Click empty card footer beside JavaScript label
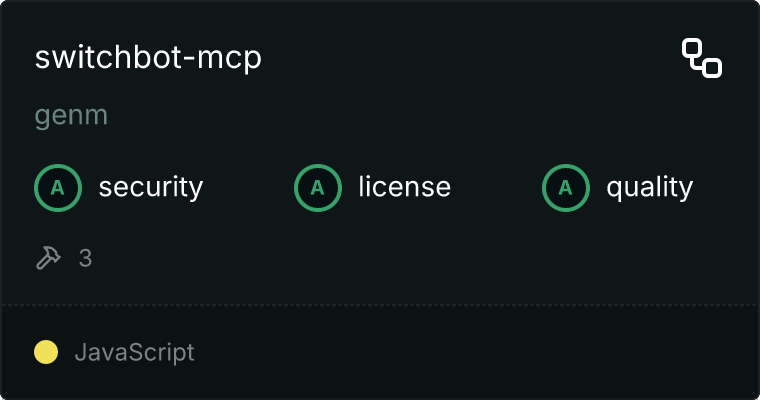Image resolution: width=760 pixels, height=400 pixels. 475,352
